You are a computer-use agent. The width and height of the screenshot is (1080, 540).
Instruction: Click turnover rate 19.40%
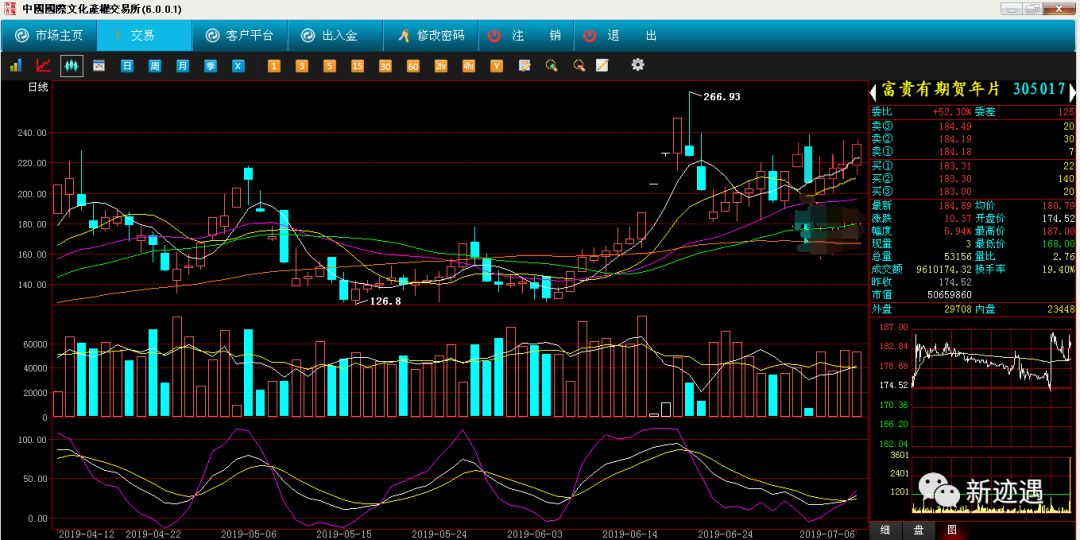(1061, 269)
